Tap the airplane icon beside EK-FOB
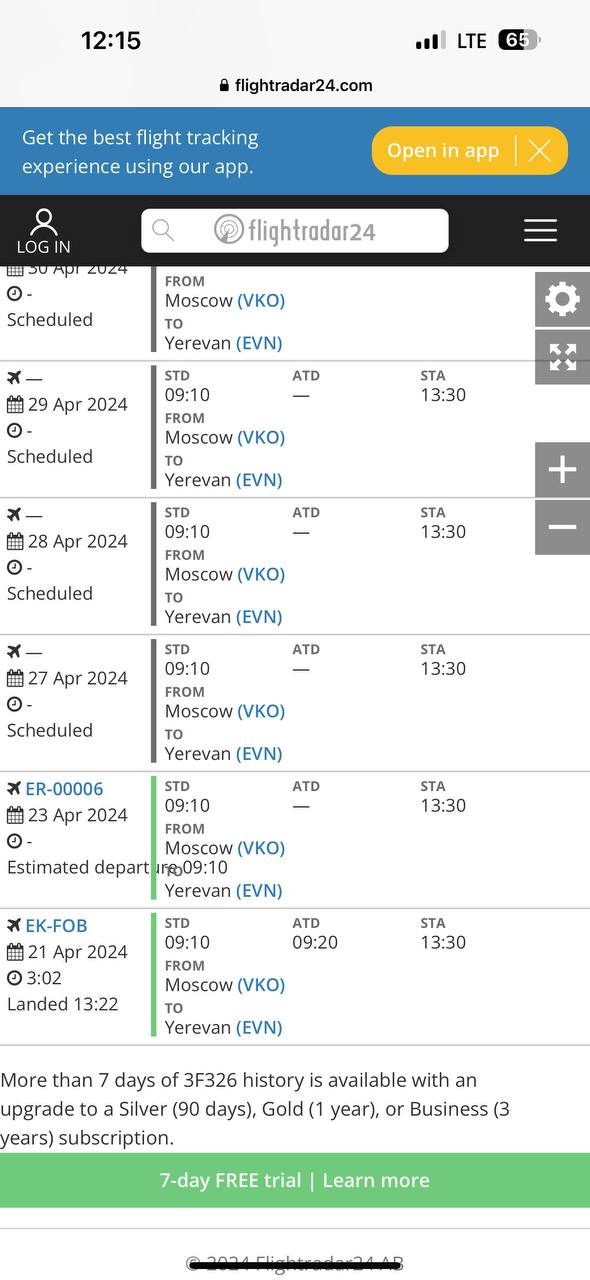The image size is (590, 1280). coord(14,926)
